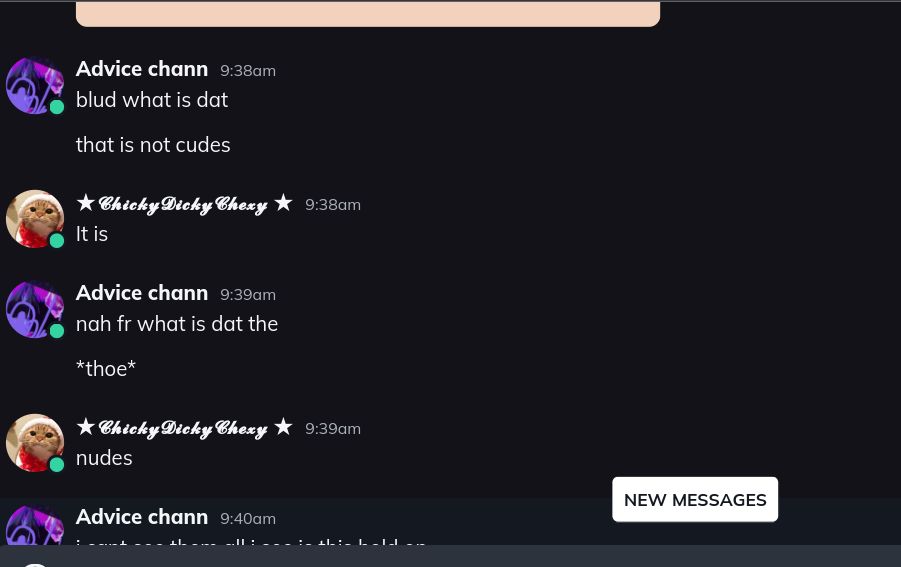Image resolution: width=901 pixels, height=567 pixels.
Task: Open Advice chann username at 9:40am
Action: 141,517
